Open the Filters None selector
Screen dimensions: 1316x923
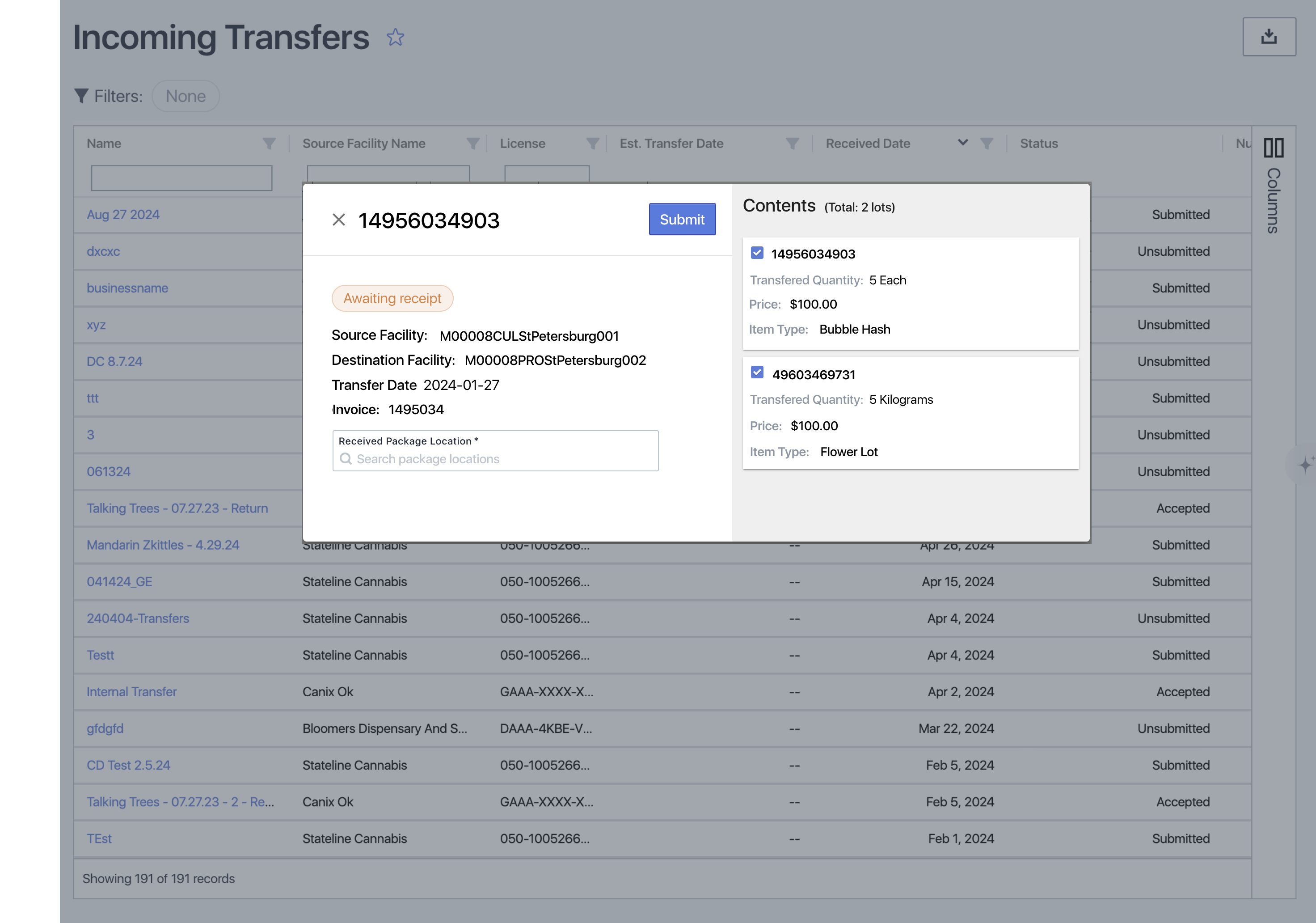(x=185, y=96)
